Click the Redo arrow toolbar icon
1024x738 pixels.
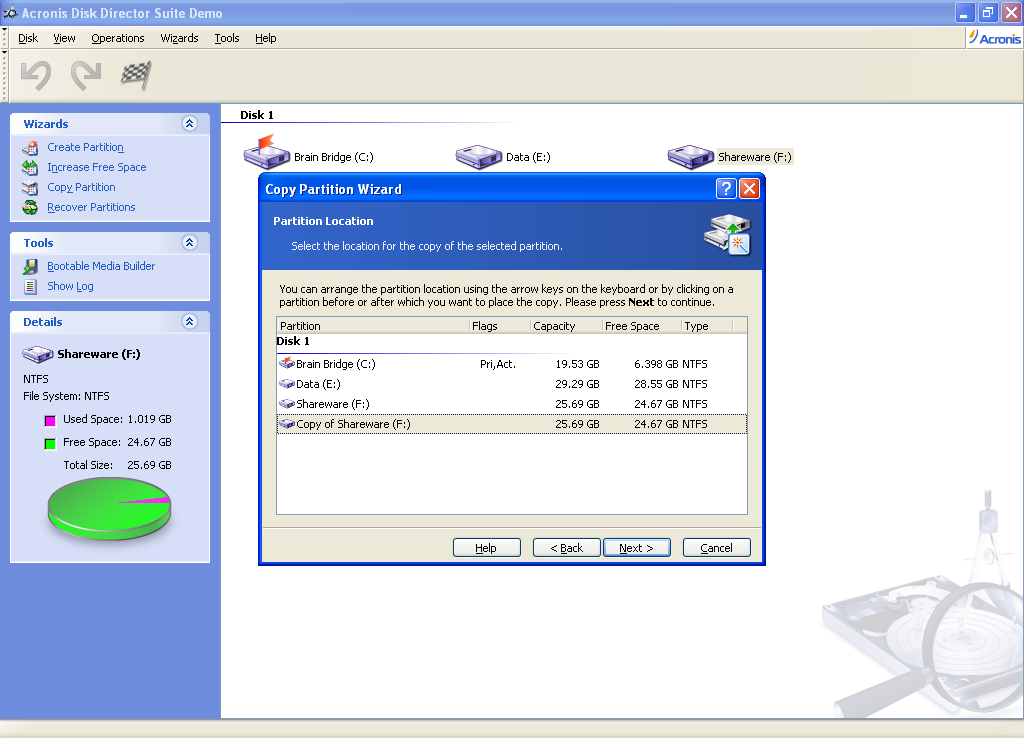(x=86, y=75)
